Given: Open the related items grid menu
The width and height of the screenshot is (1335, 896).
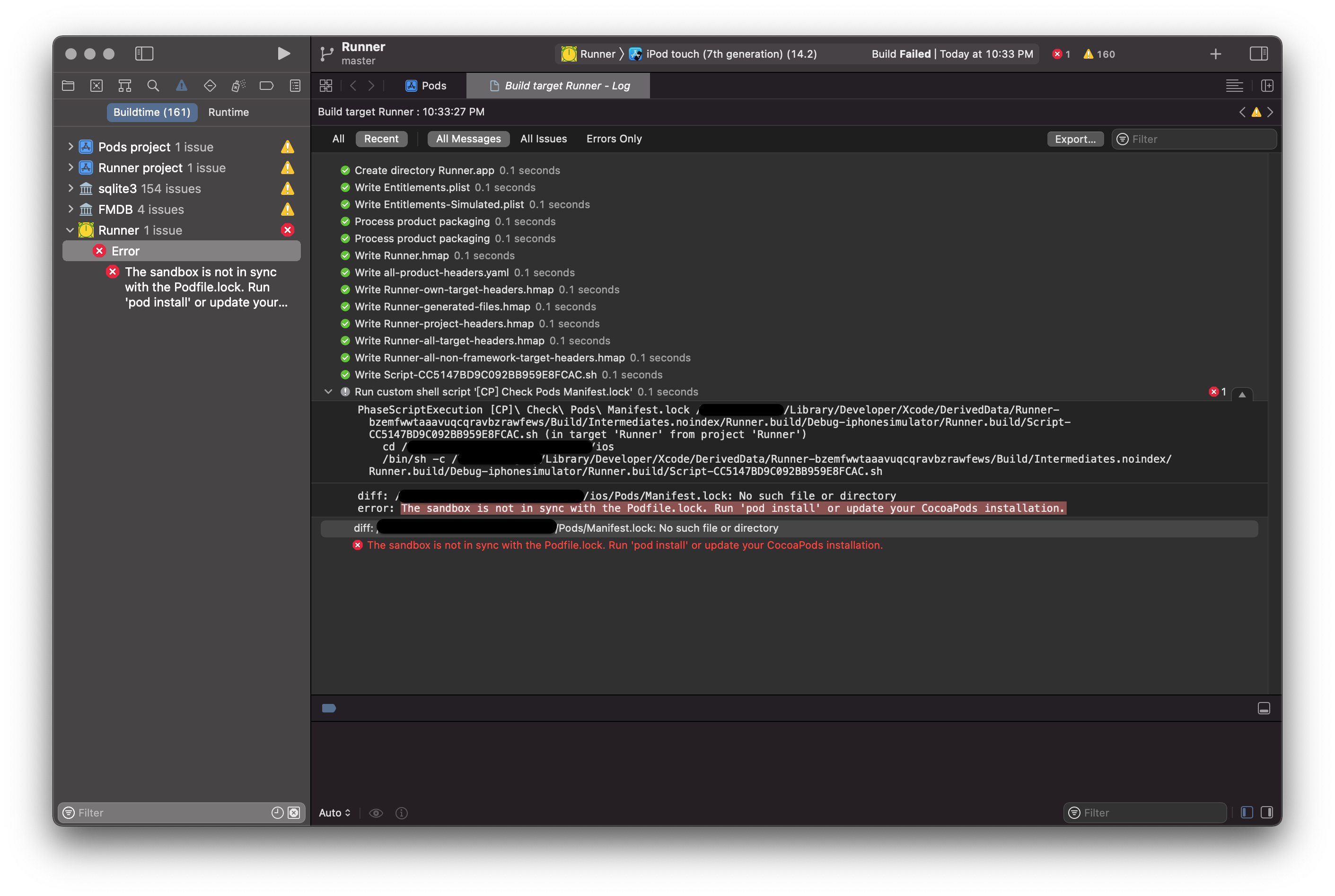Looking at the screenshot, I should [x=325, y=86].
